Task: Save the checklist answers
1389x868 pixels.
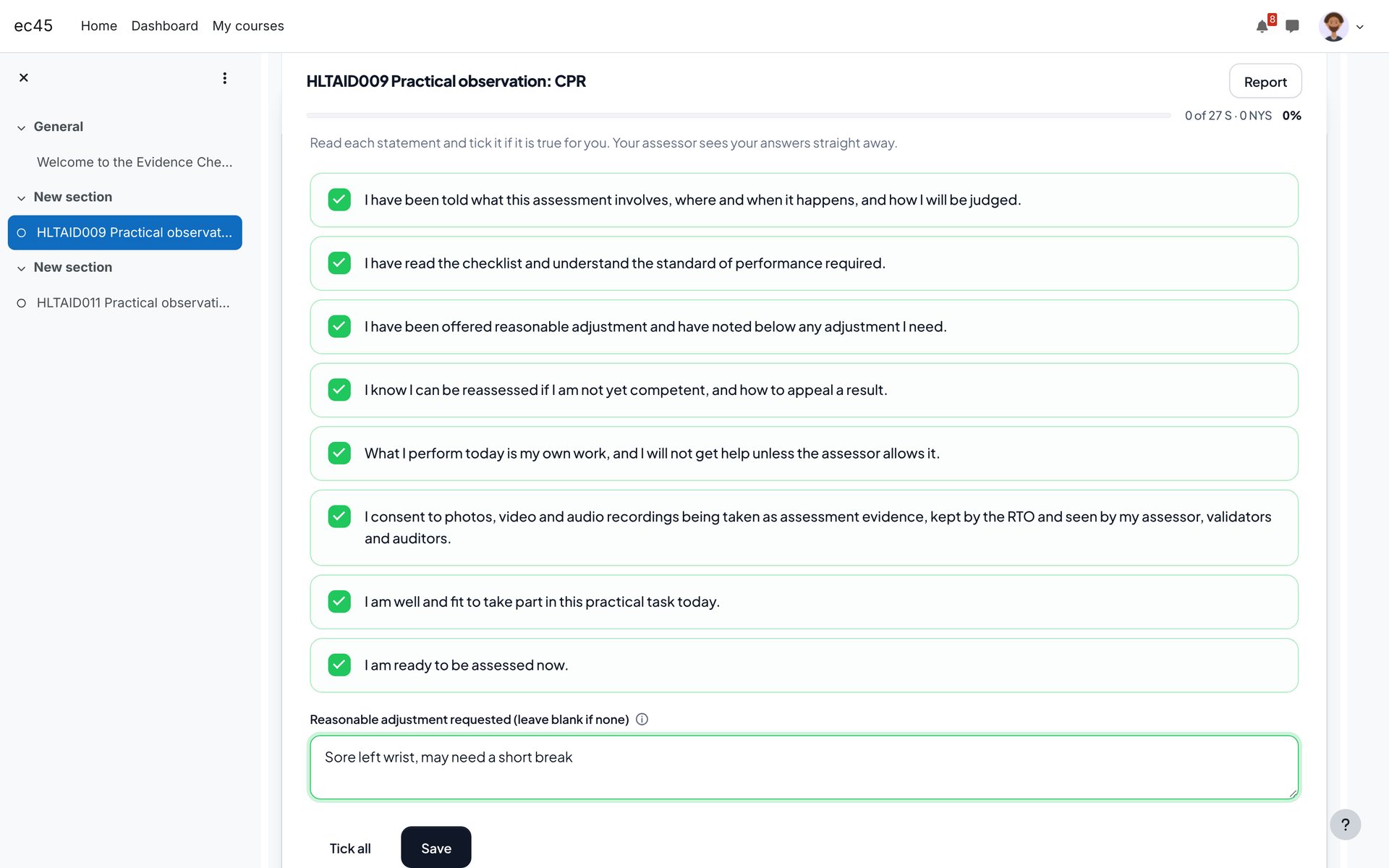Action: 436,847
